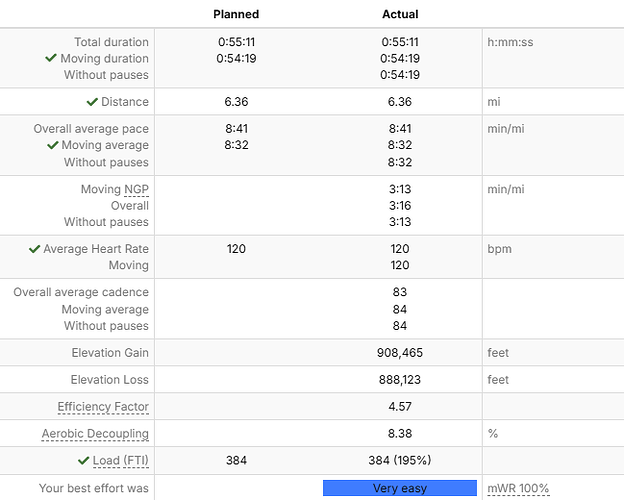
Task: Select the Actual column header
Action: 400,14
